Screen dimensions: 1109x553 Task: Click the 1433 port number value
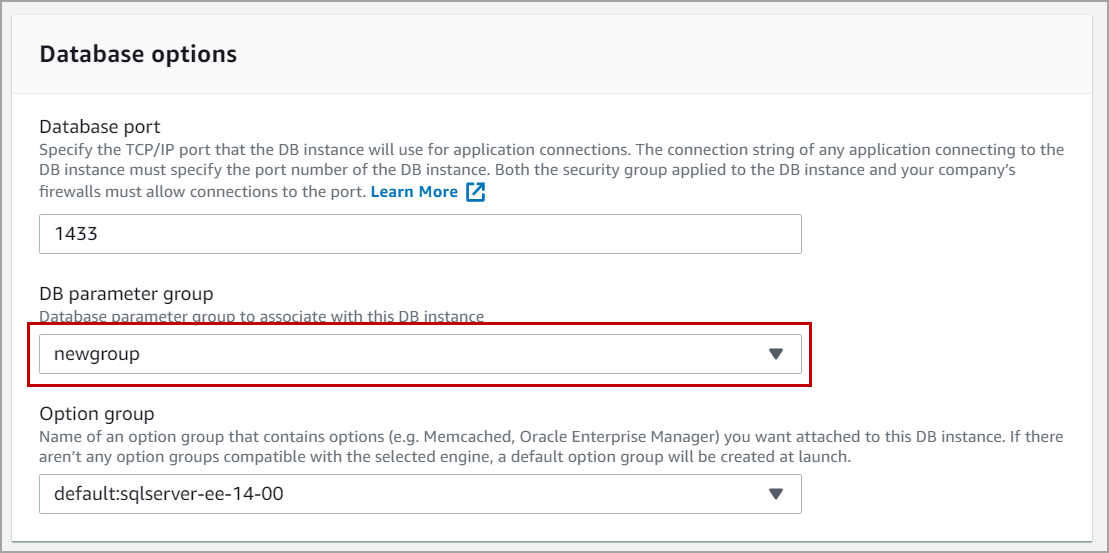(74, 234)
